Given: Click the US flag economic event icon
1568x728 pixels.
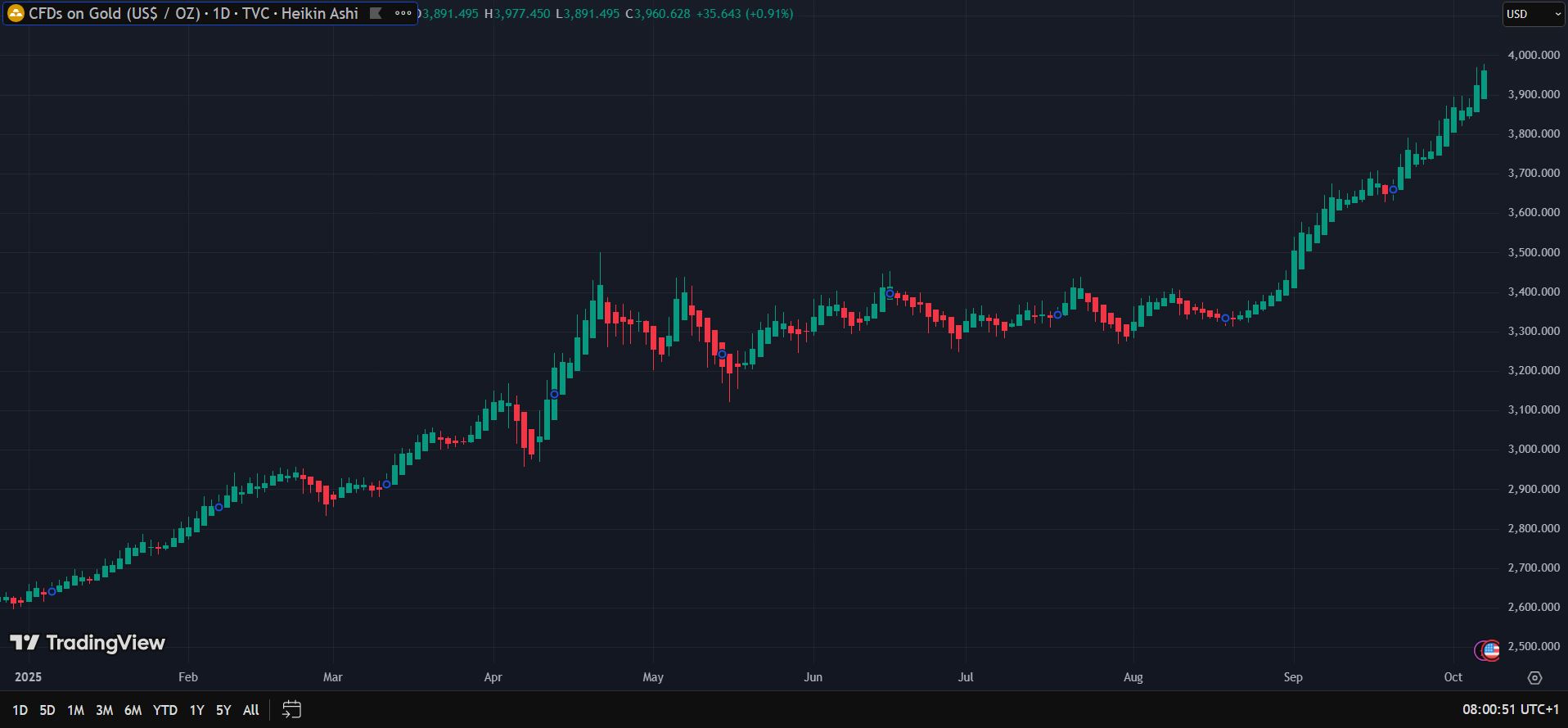Looking at the screenshot, I should 1491,651.
